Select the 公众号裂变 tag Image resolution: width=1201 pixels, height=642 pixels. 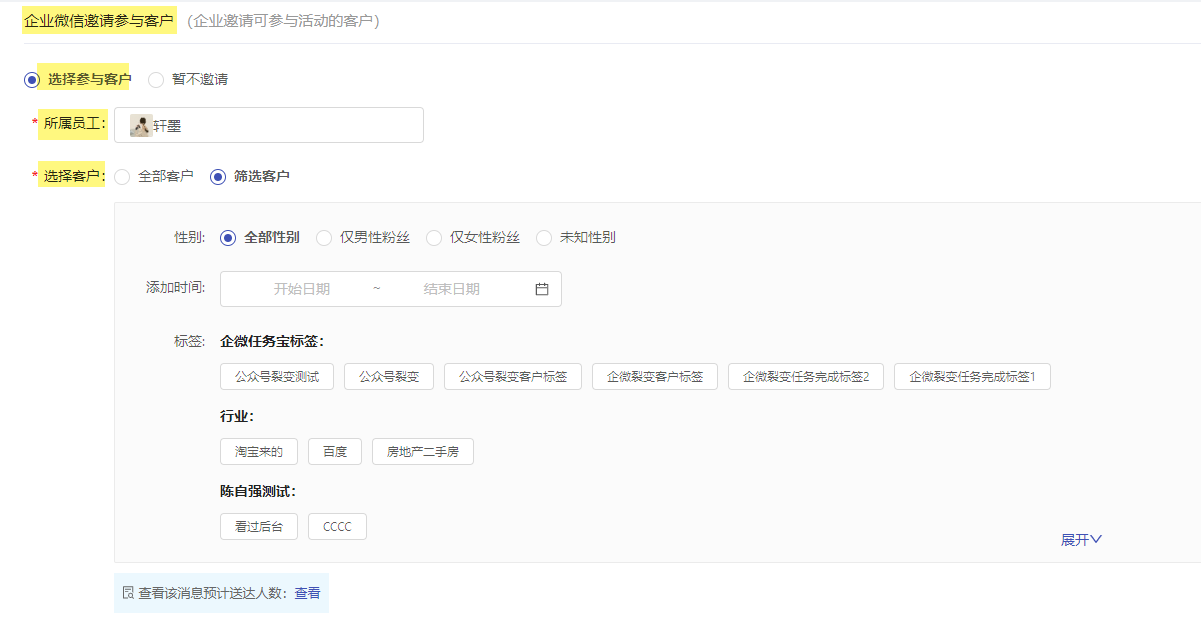point(389,377)
